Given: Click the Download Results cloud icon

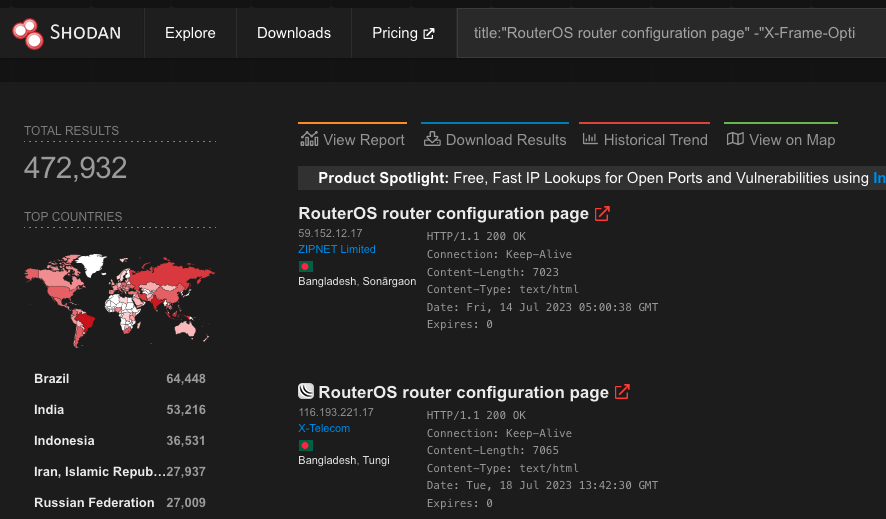Looking at the screenshot, I should click(x=432, y=139).
